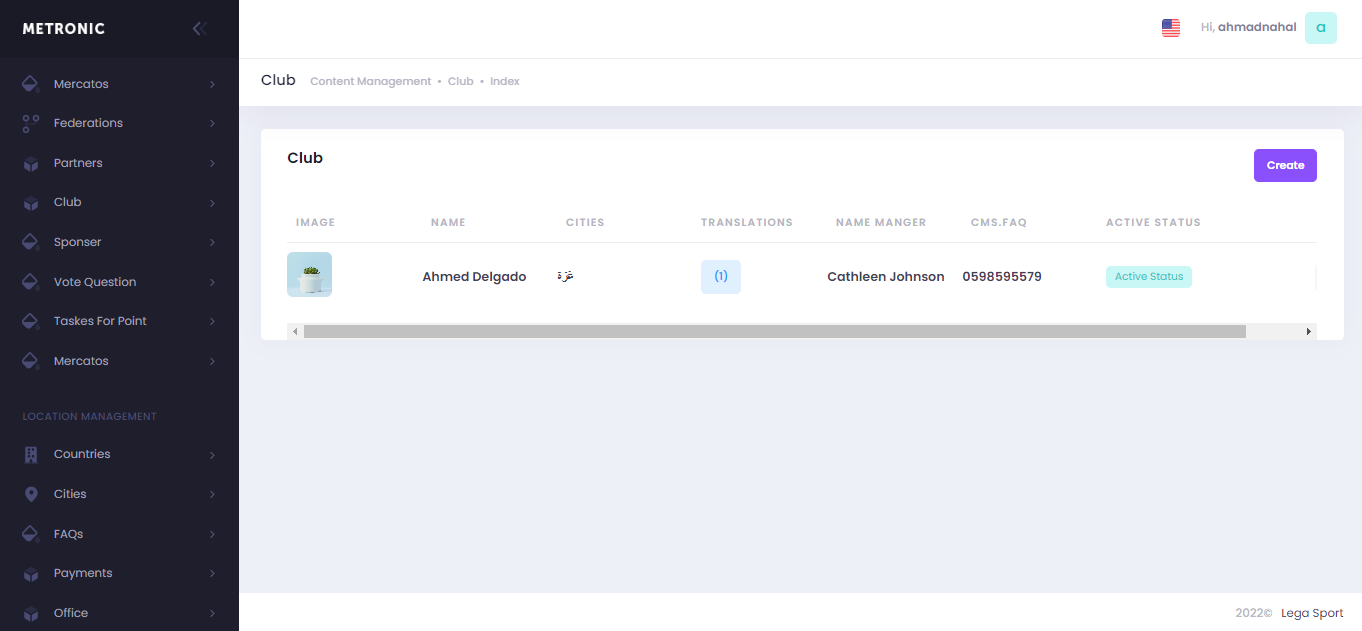This screenshot has width=1362, height=631.
Task: Click the horizontal scrollbar right arrow
Action: coord(1308,331)
